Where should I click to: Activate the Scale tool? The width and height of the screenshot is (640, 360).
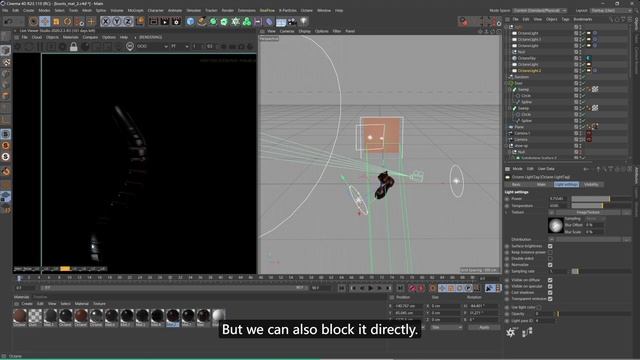tap(56, 21)
